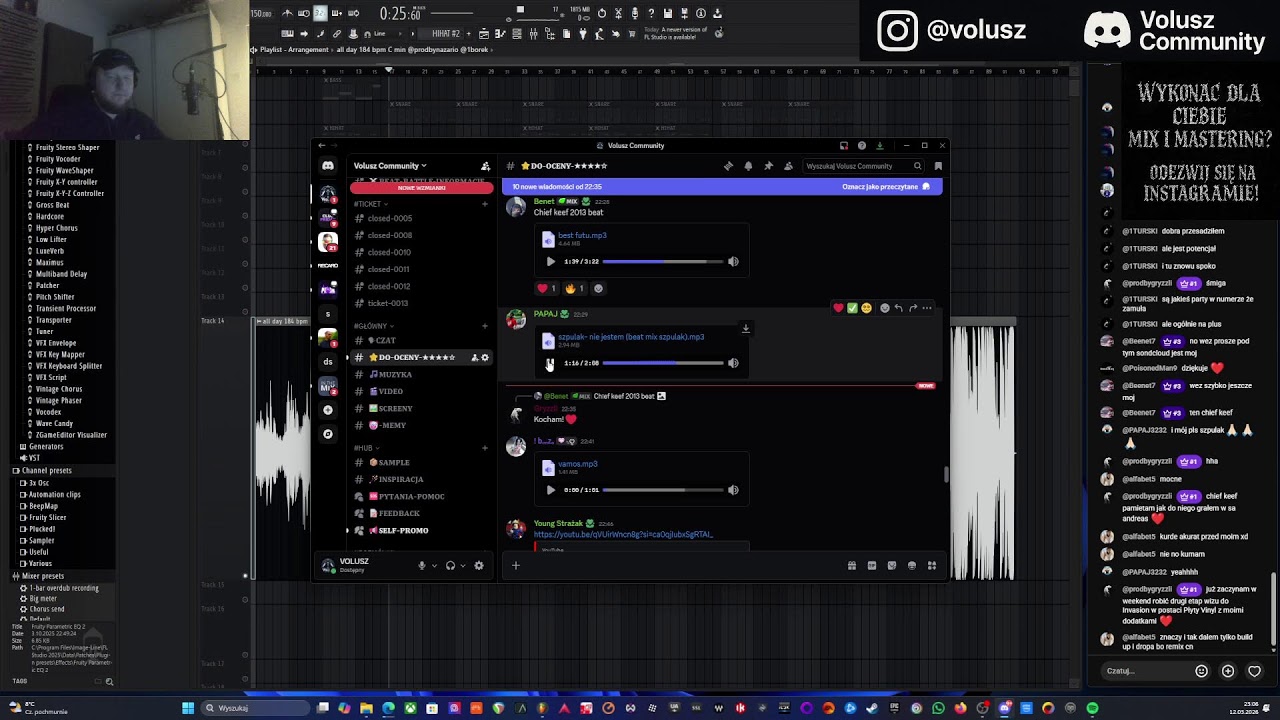Toggle Discord headphone deafen
Screen dimensions: 1280x720
[x=450, y=566]
